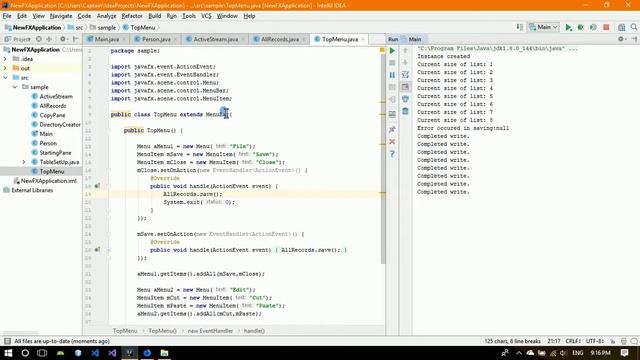Open the Project view selector

[x=18, y=39]
